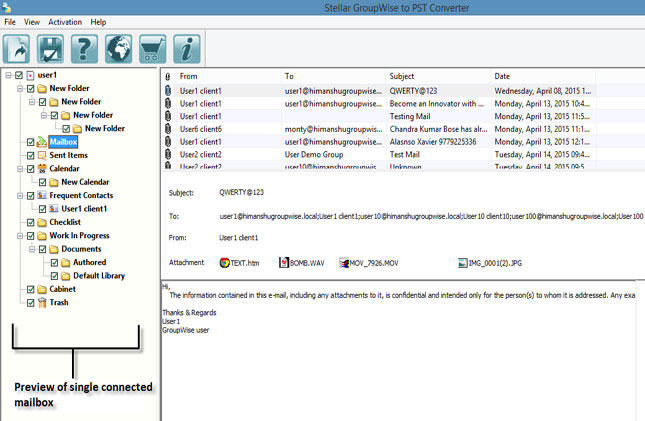
Task: Click the save converted file toolbar icon
Action: coord(50,49)
